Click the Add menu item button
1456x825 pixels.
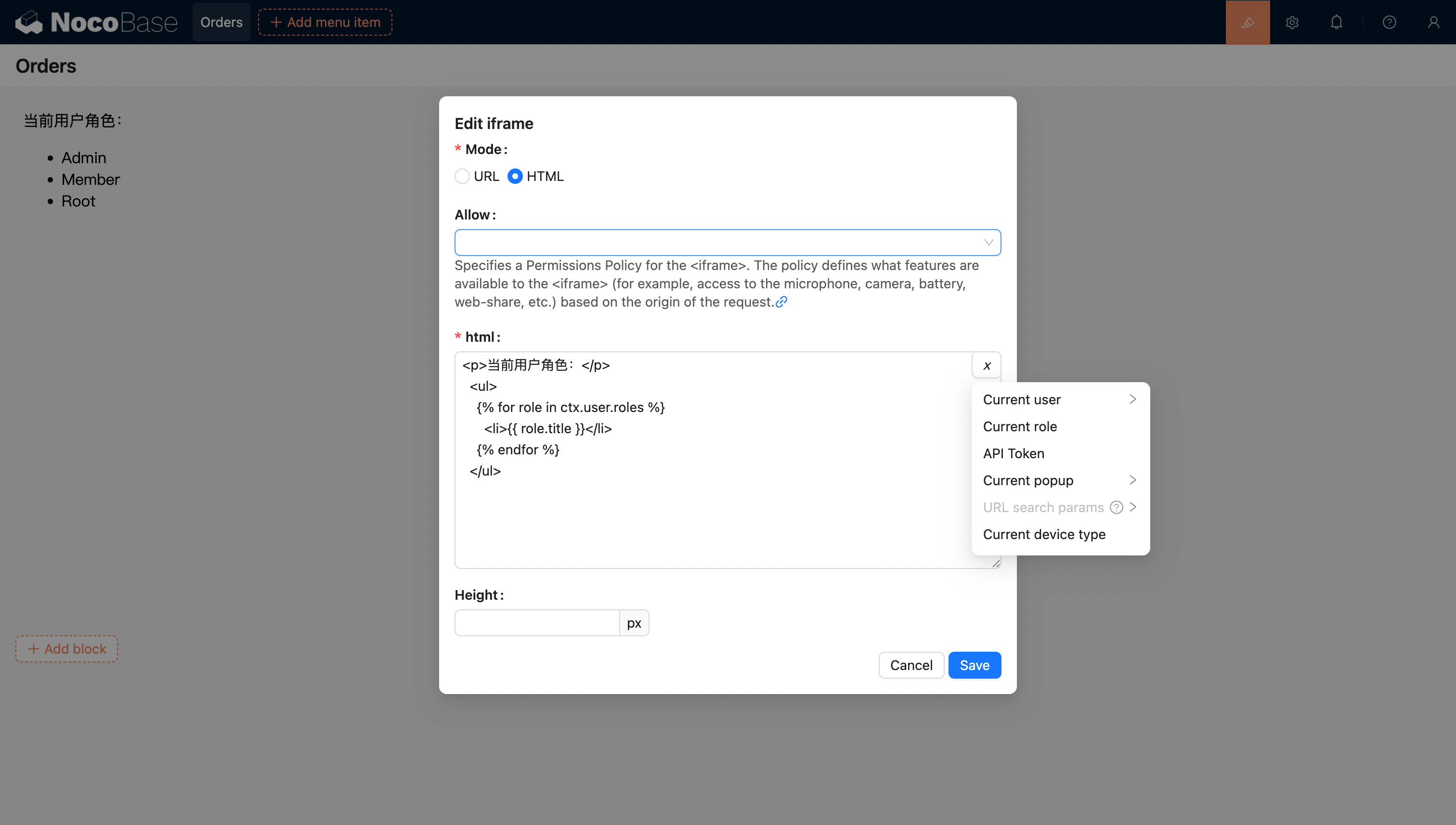pyautogui.click(x=325, y=22)
